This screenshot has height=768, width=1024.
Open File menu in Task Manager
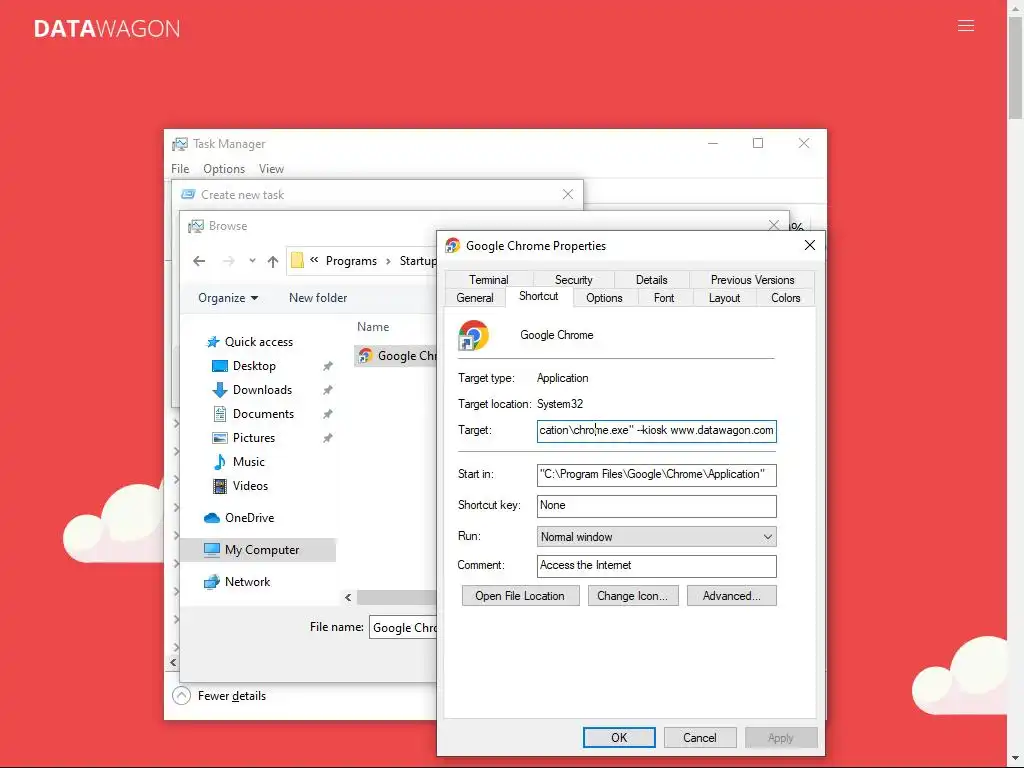(x=180, y=168)
